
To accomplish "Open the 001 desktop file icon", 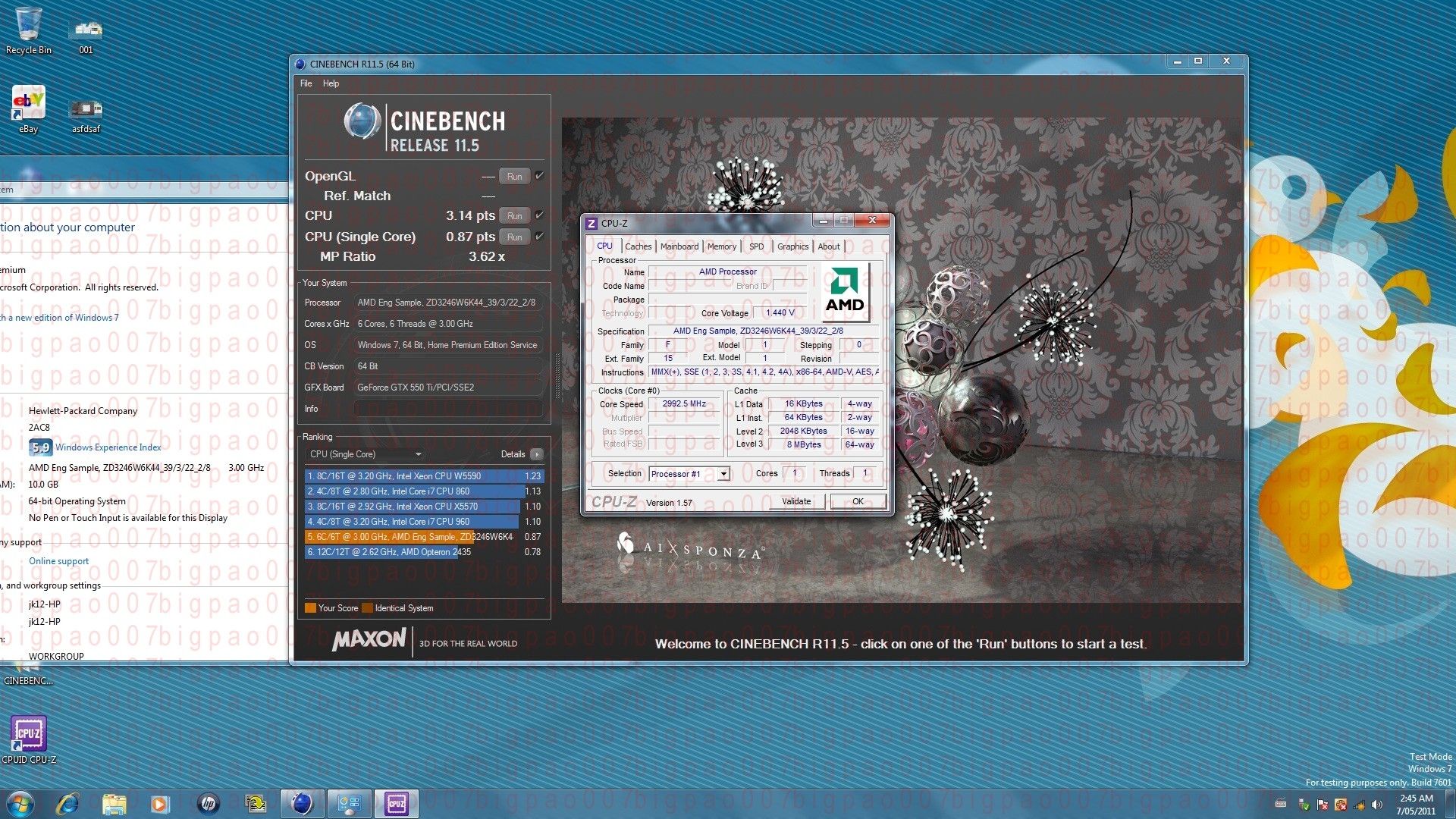I will [86, 32].
